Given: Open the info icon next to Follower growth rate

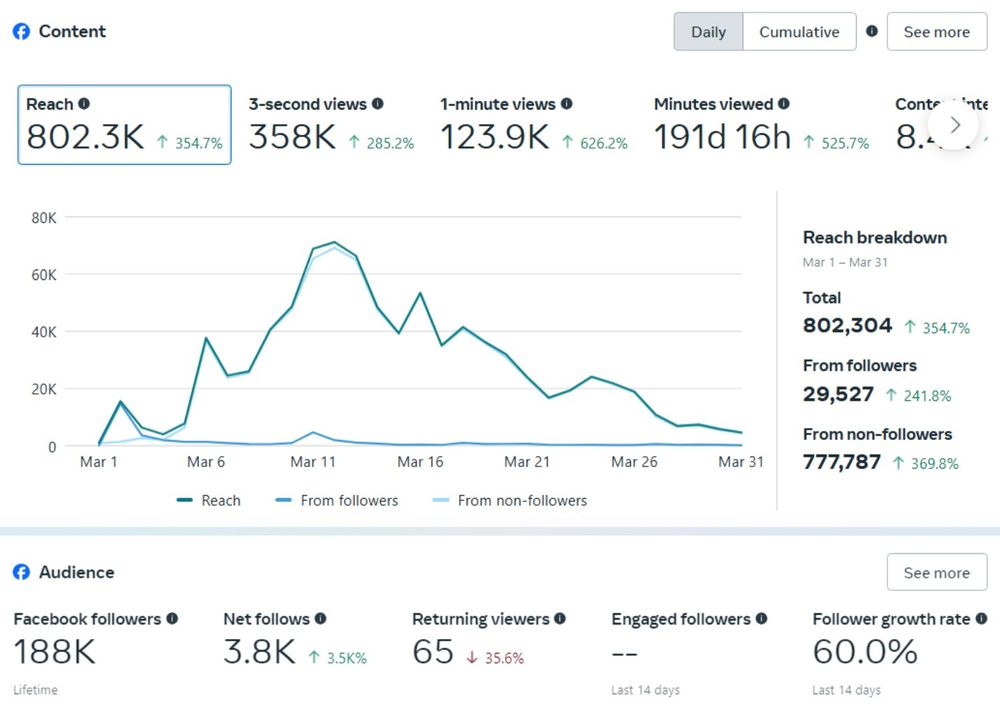Looking at the screenshot, I should pyautogui.click(x=982, y=618).
